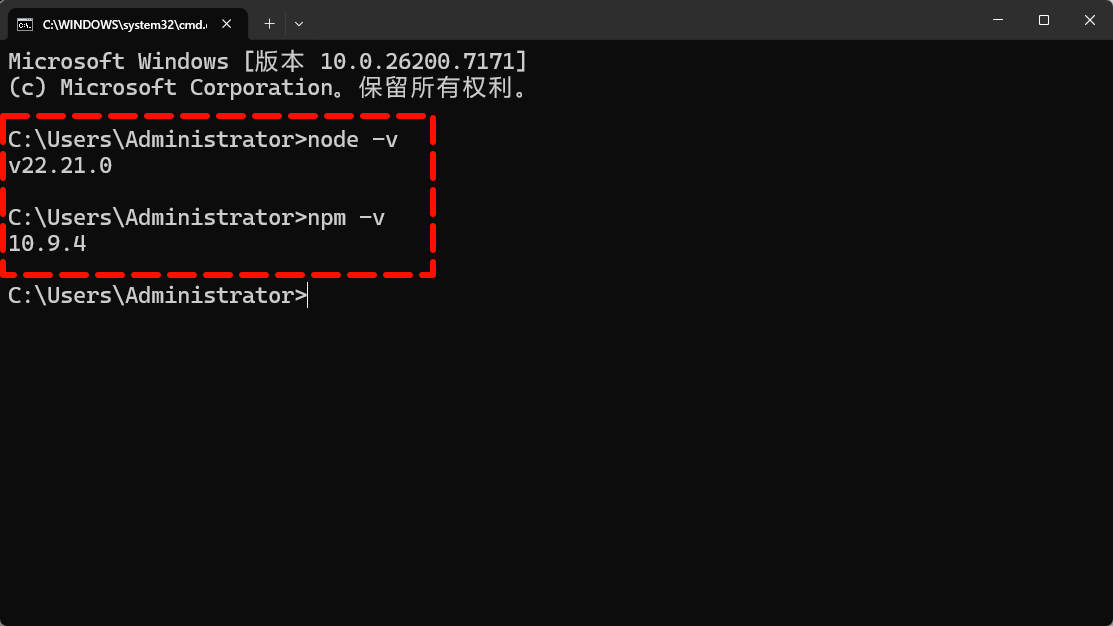Click the v22.21.0 version output
This screenshot has height=626, width=1113.
(60, 166)
